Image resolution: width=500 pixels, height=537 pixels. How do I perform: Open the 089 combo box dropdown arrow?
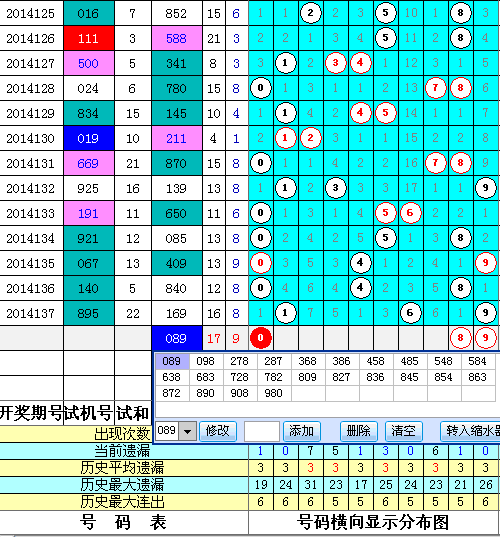pyautogui.click(x=187, y=431)
